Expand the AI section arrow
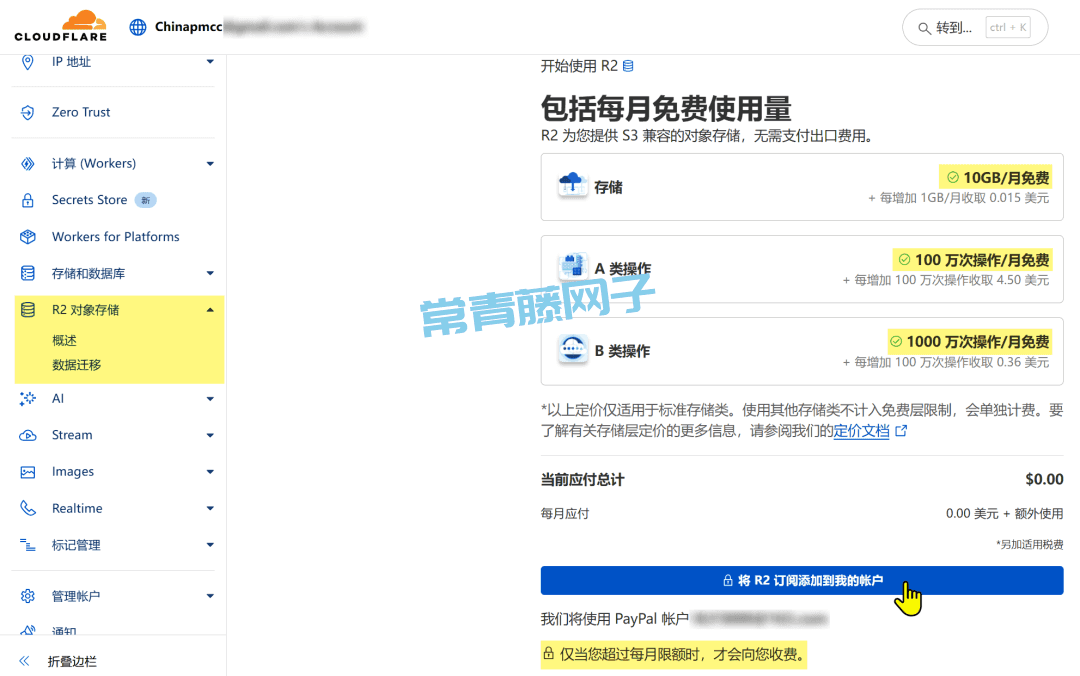1080x676 pixels. (210, 399)
